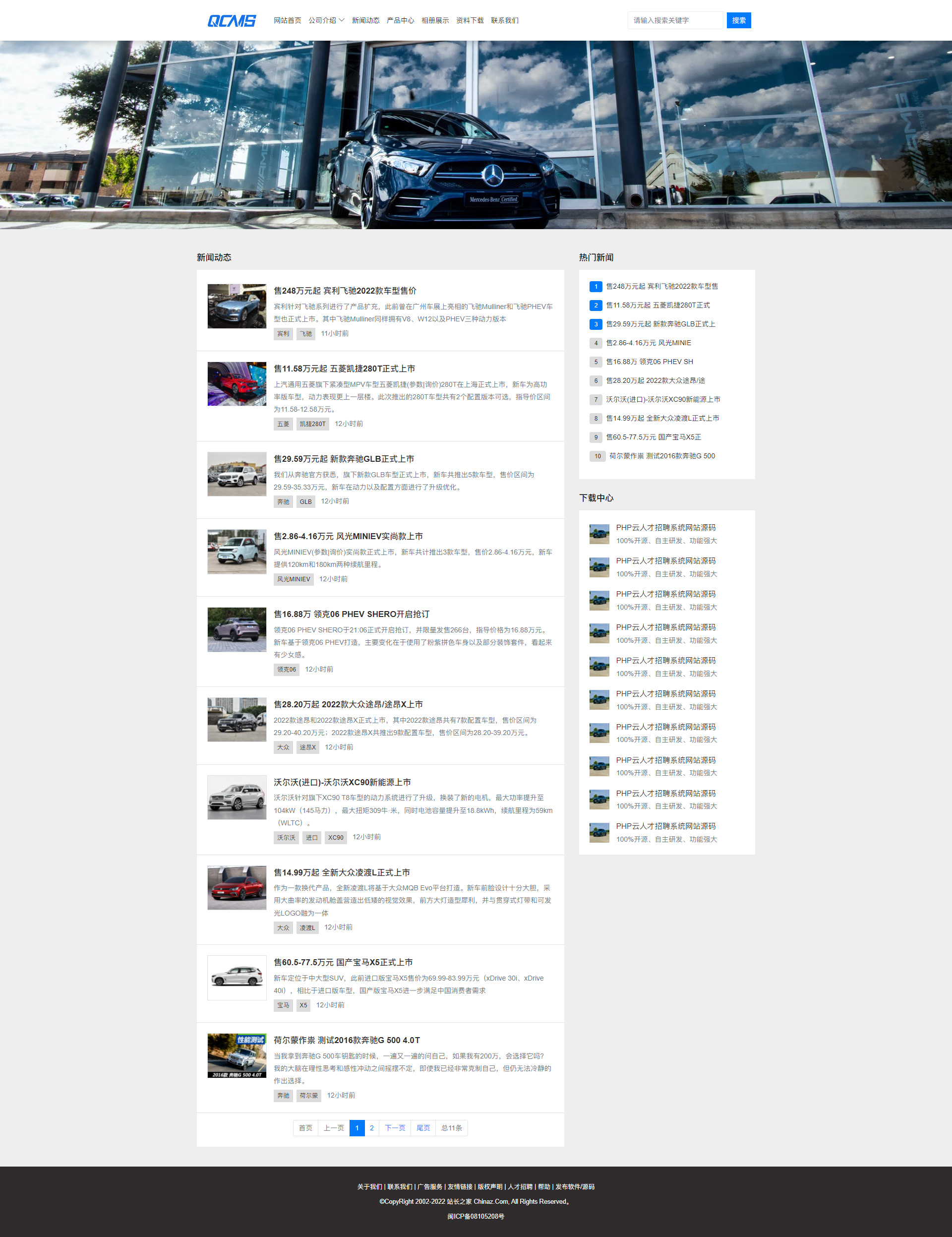Go to pagination 首页
Image resolution: width=952 pixels, height=1237 pixels.
point(305,1128)
